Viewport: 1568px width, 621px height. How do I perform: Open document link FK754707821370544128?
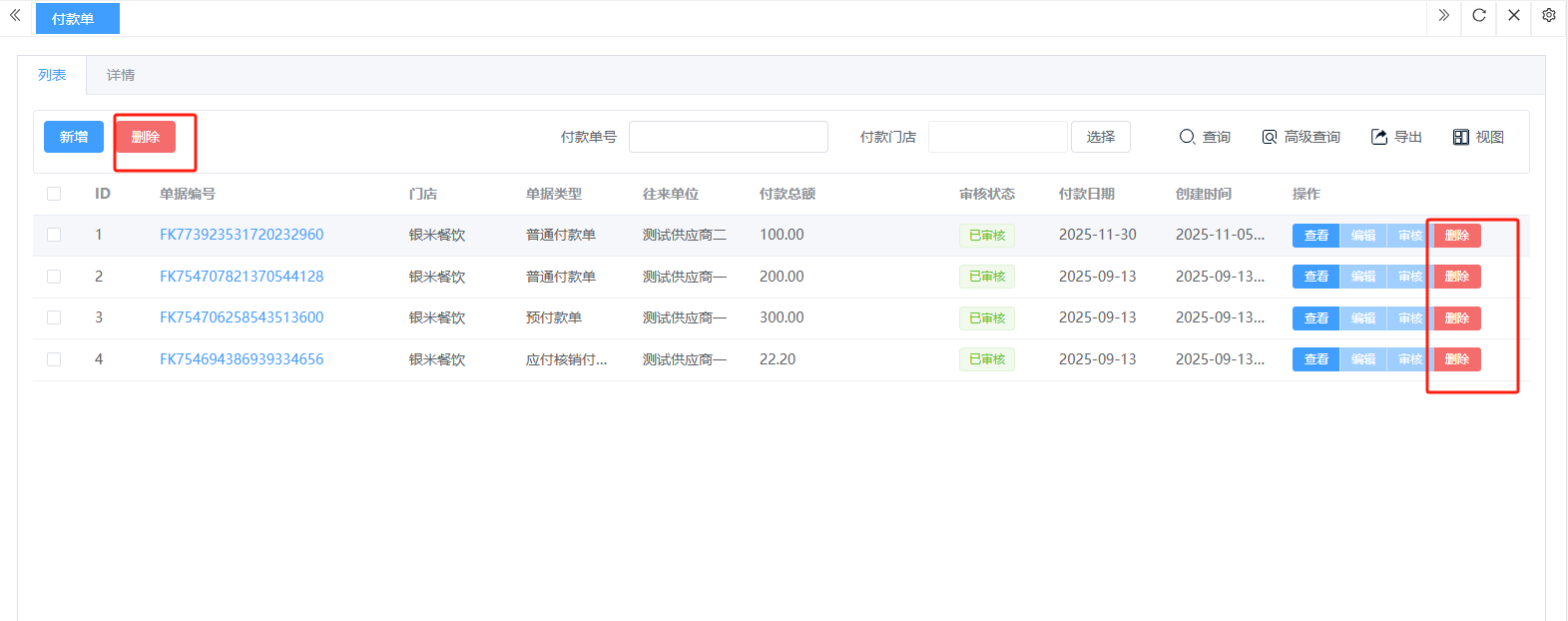tap(242, 277)
